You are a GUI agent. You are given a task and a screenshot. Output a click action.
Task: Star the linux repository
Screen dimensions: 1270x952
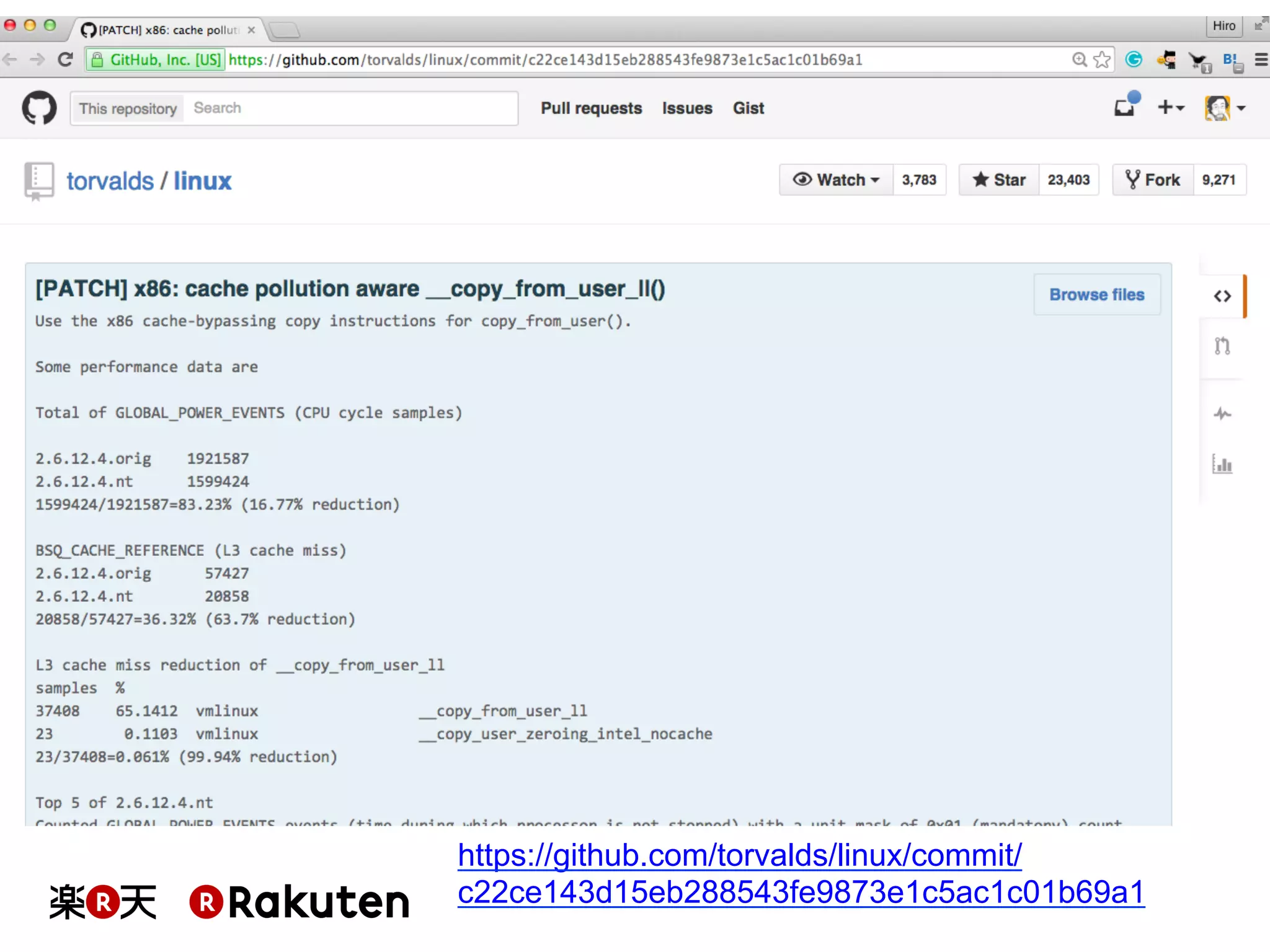click(998, 180)
